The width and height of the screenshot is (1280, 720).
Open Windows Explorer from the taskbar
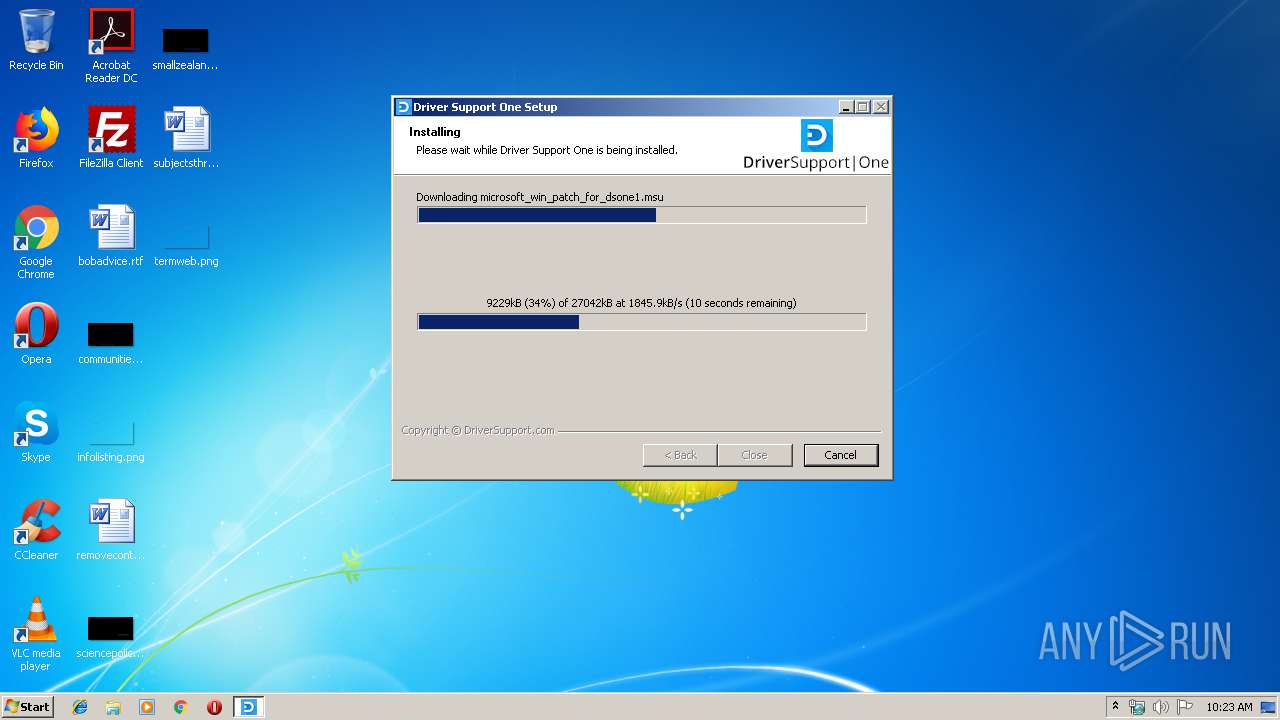(113, 707)
